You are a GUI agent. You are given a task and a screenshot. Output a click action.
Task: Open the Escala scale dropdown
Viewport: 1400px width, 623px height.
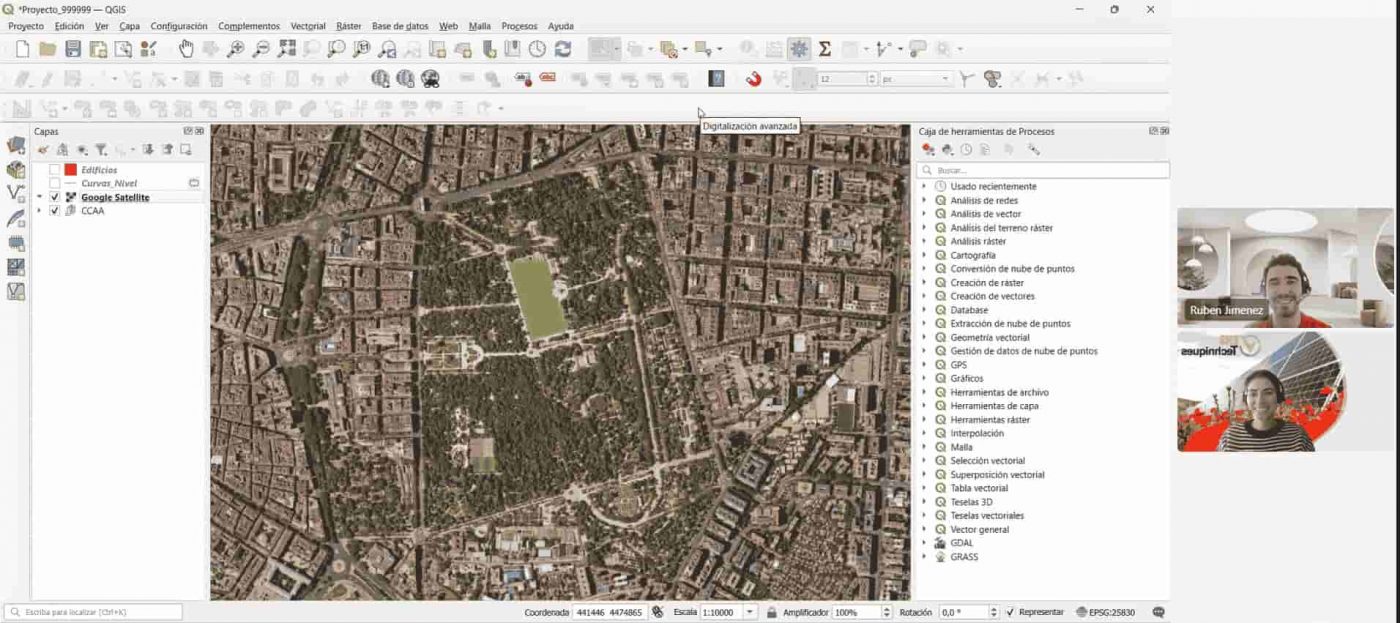point(750,612)
